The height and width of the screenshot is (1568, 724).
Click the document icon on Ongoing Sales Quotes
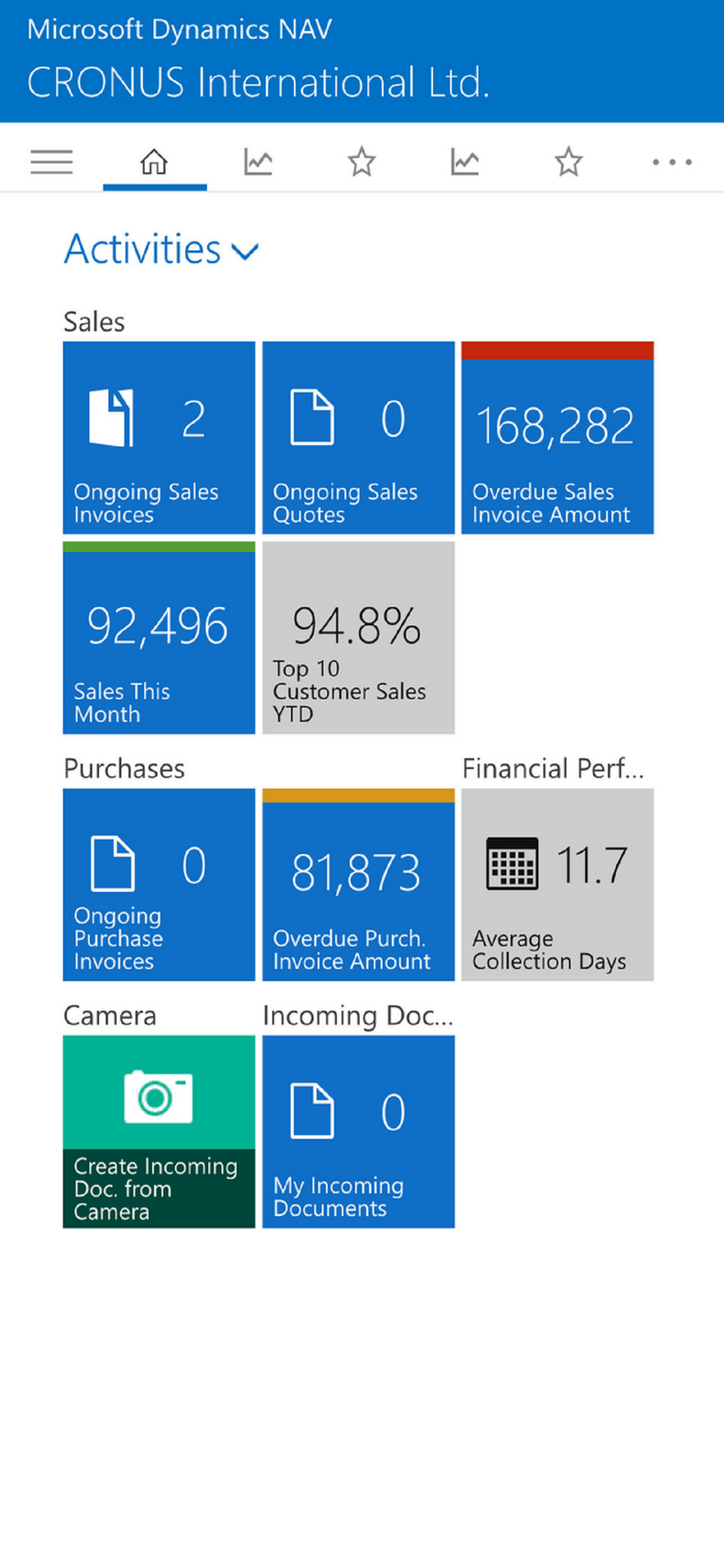pos(312,418)
